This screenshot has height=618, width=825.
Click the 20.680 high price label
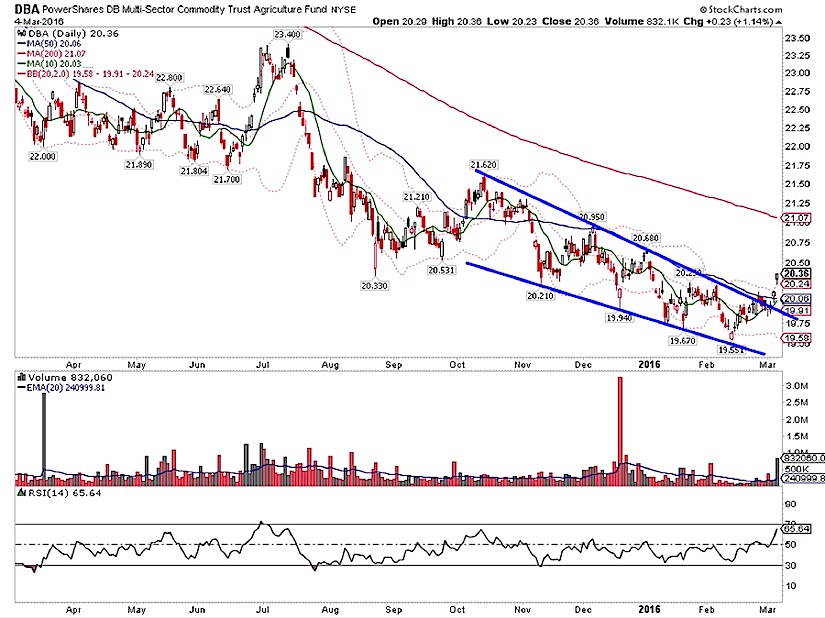point(646,238)
